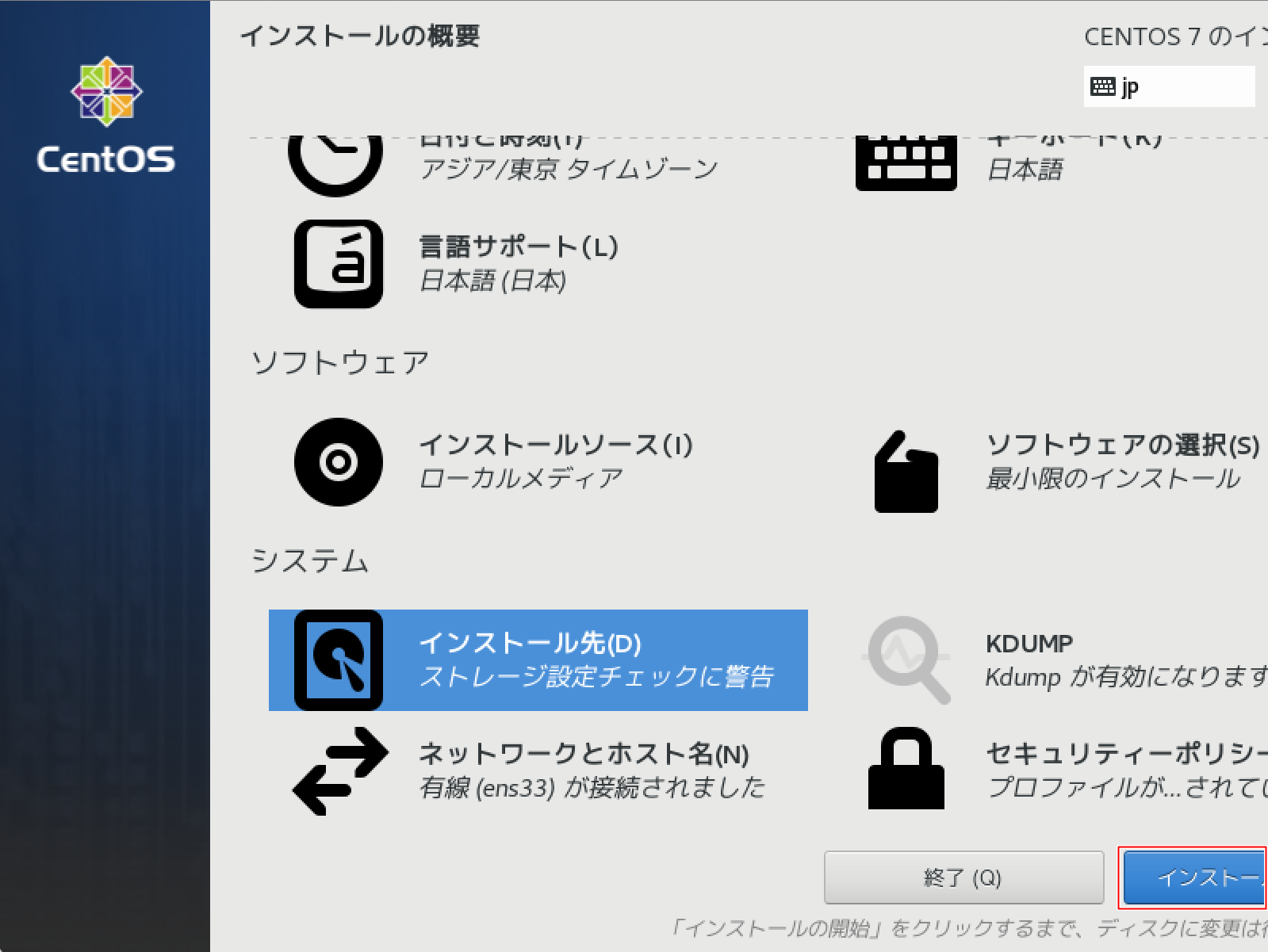Open the KDUMP magnifier icon
The image size is (1268, 952).
pyautogui.click(x=906, y=660)
